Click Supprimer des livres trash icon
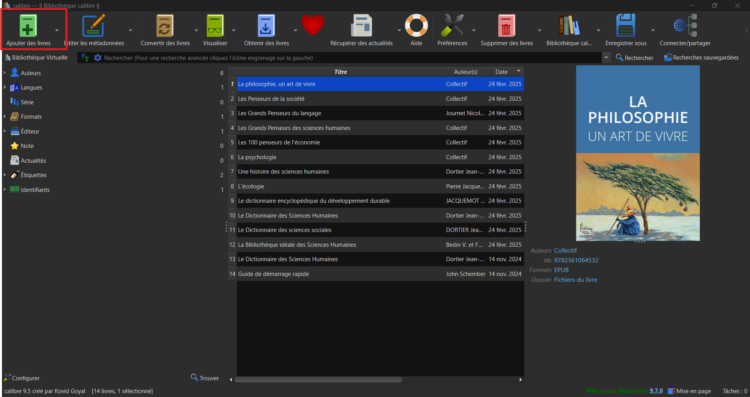This screenshot has height=397, width=750. coord(506,26)
